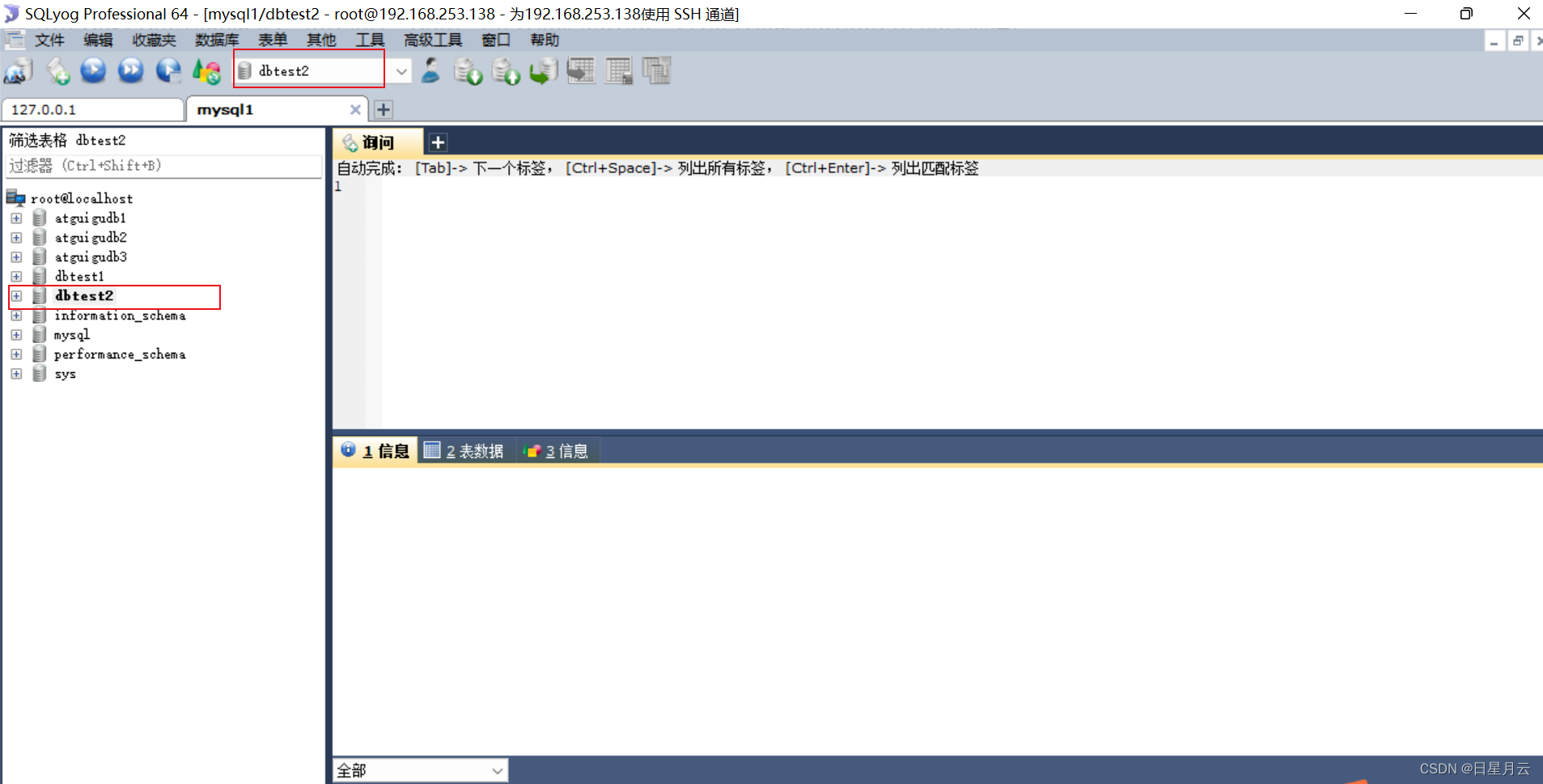
Task: Click the atguigudb1 database icon
Action: 40,218
